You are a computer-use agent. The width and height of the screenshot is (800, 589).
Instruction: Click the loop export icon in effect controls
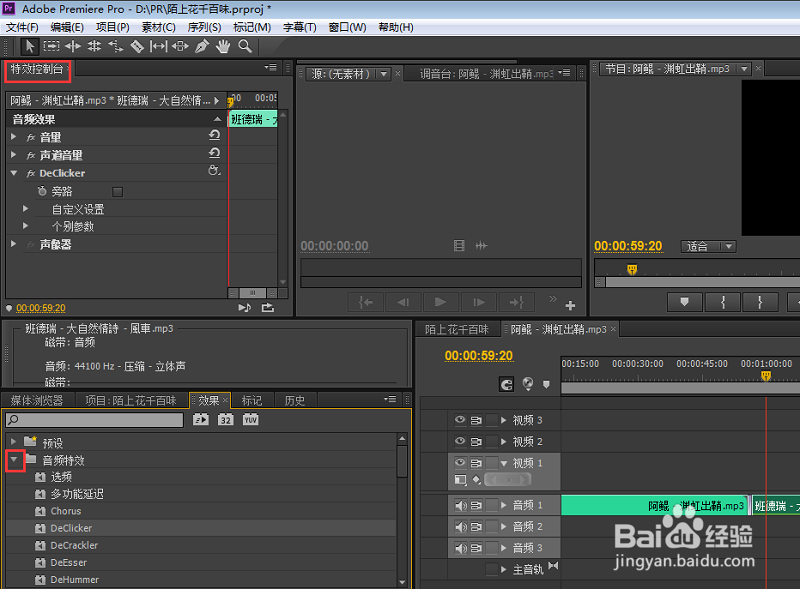[x=268, y=307]
